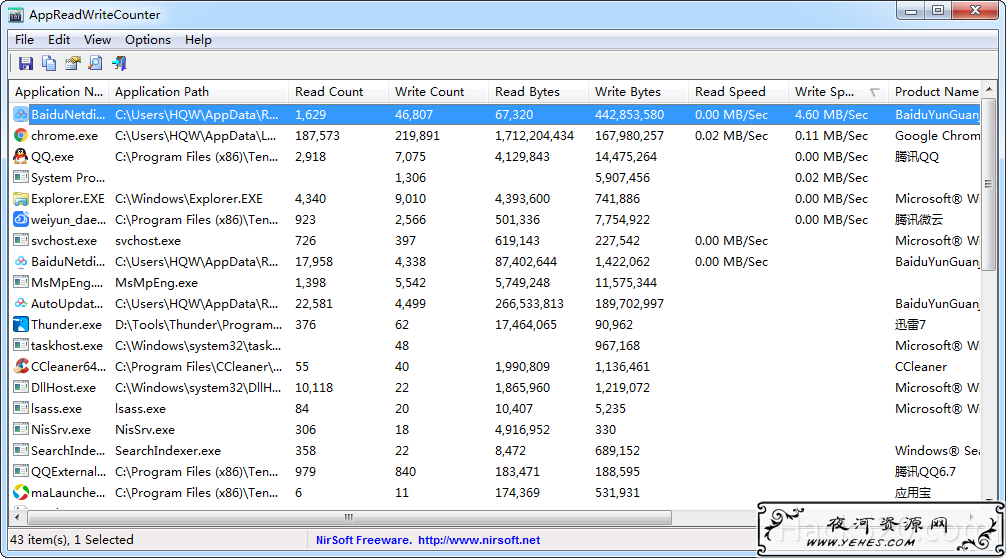Click the '43 item(s), 1 Selected' status text
The width and height of the screenshot is (1006, 558).
(72, 539)
